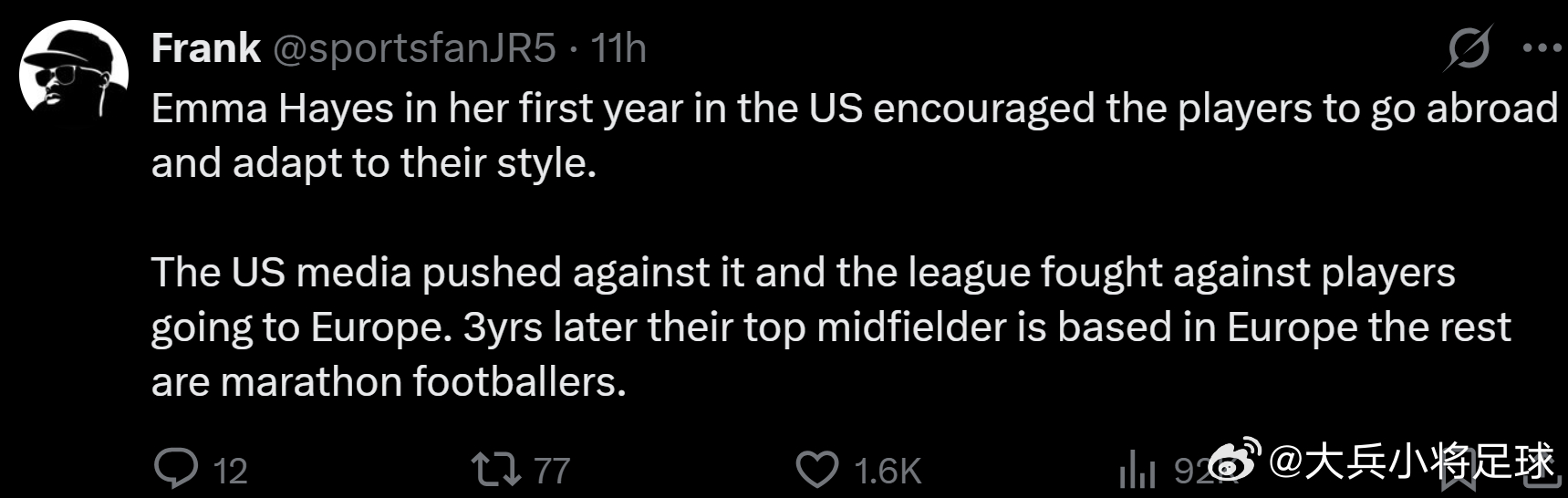This screenshot has height=498, width=1568.
Task: Click the repost count 77
Action: point(552,471)
